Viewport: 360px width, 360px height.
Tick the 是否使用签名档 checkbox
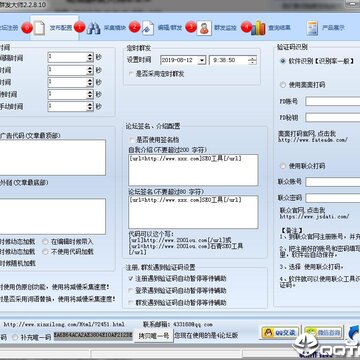point(132,140)
